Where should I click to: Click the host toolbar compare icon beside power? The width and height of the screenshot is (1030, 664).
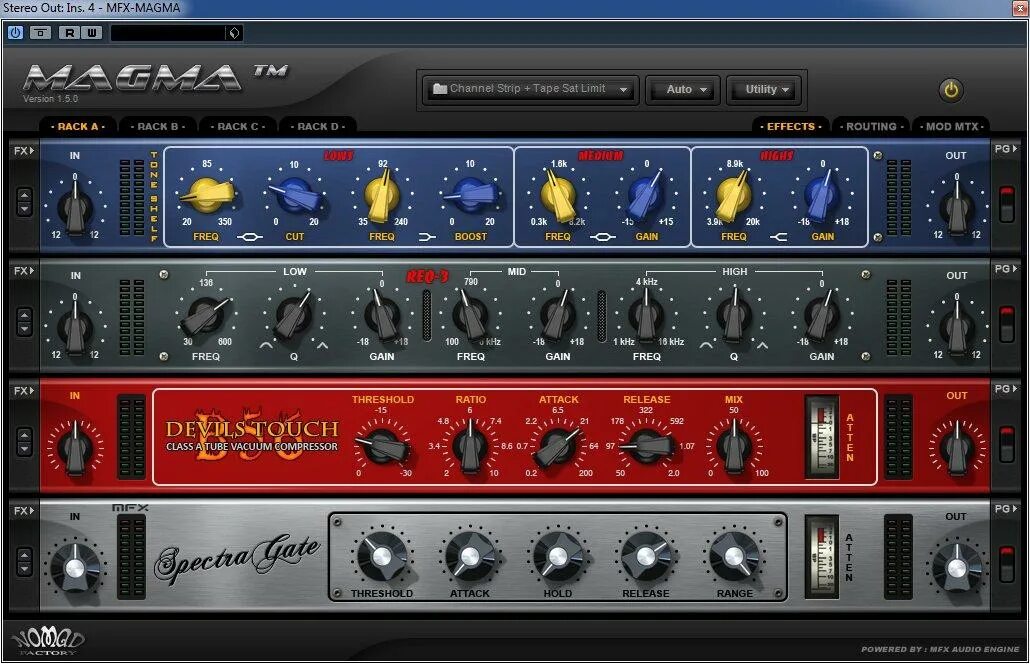click(x=41, y=32)
